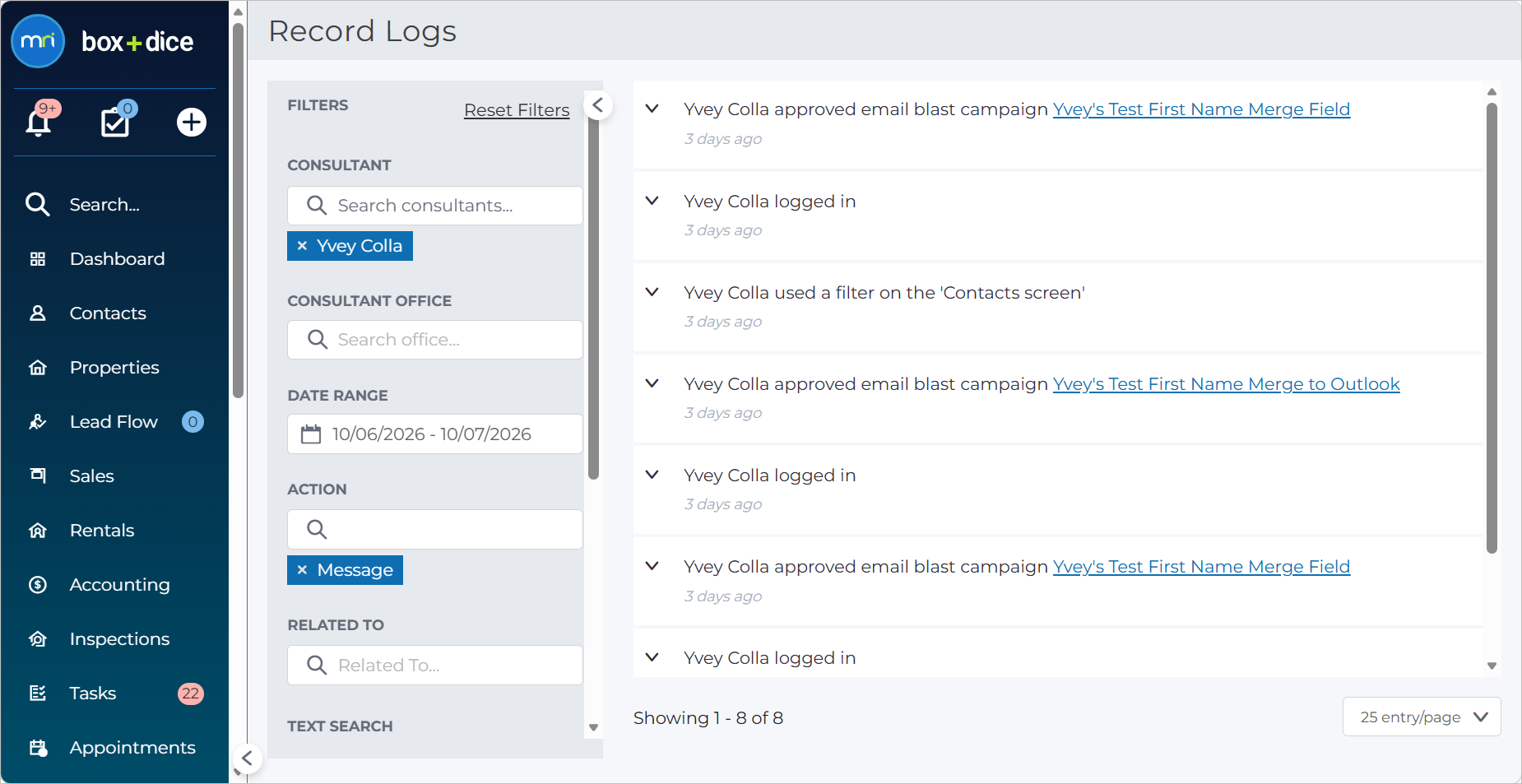
Task: Click the MRI box+dice logo
Action: (x=103, y=41)
